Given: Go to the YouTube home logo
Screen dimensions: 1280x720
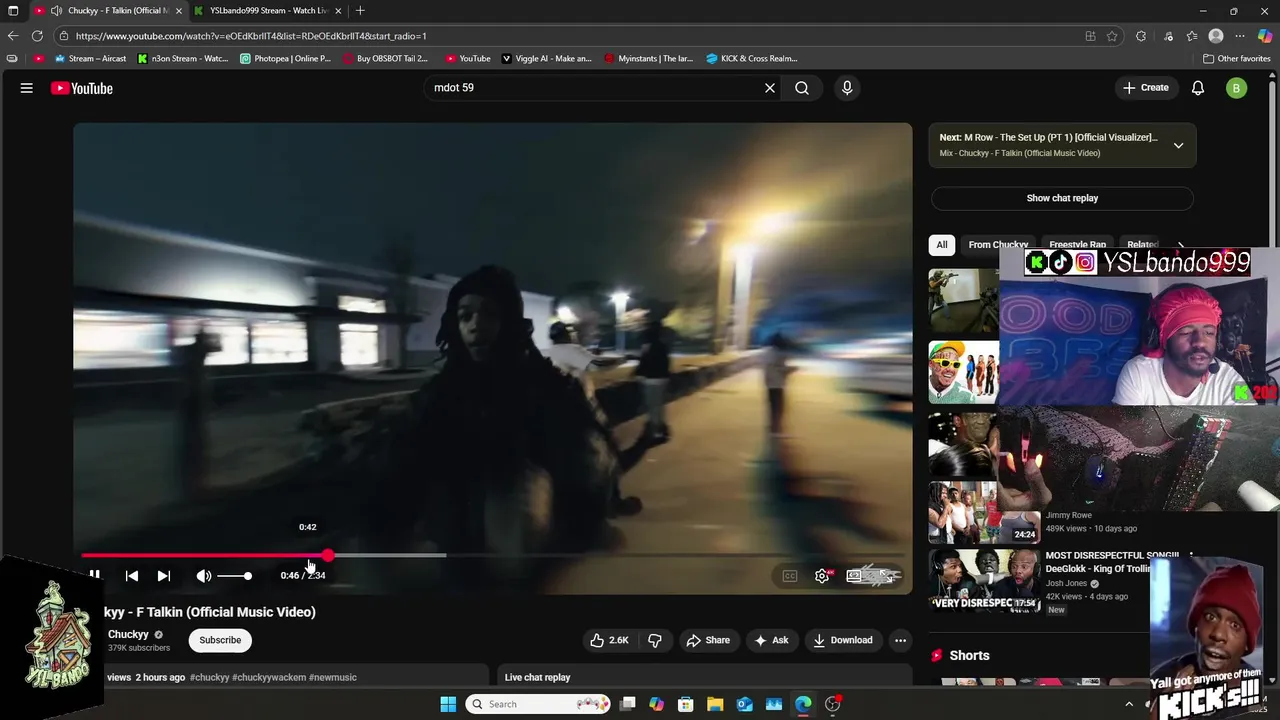Looking at the screenshot, I should click(82, 88).
